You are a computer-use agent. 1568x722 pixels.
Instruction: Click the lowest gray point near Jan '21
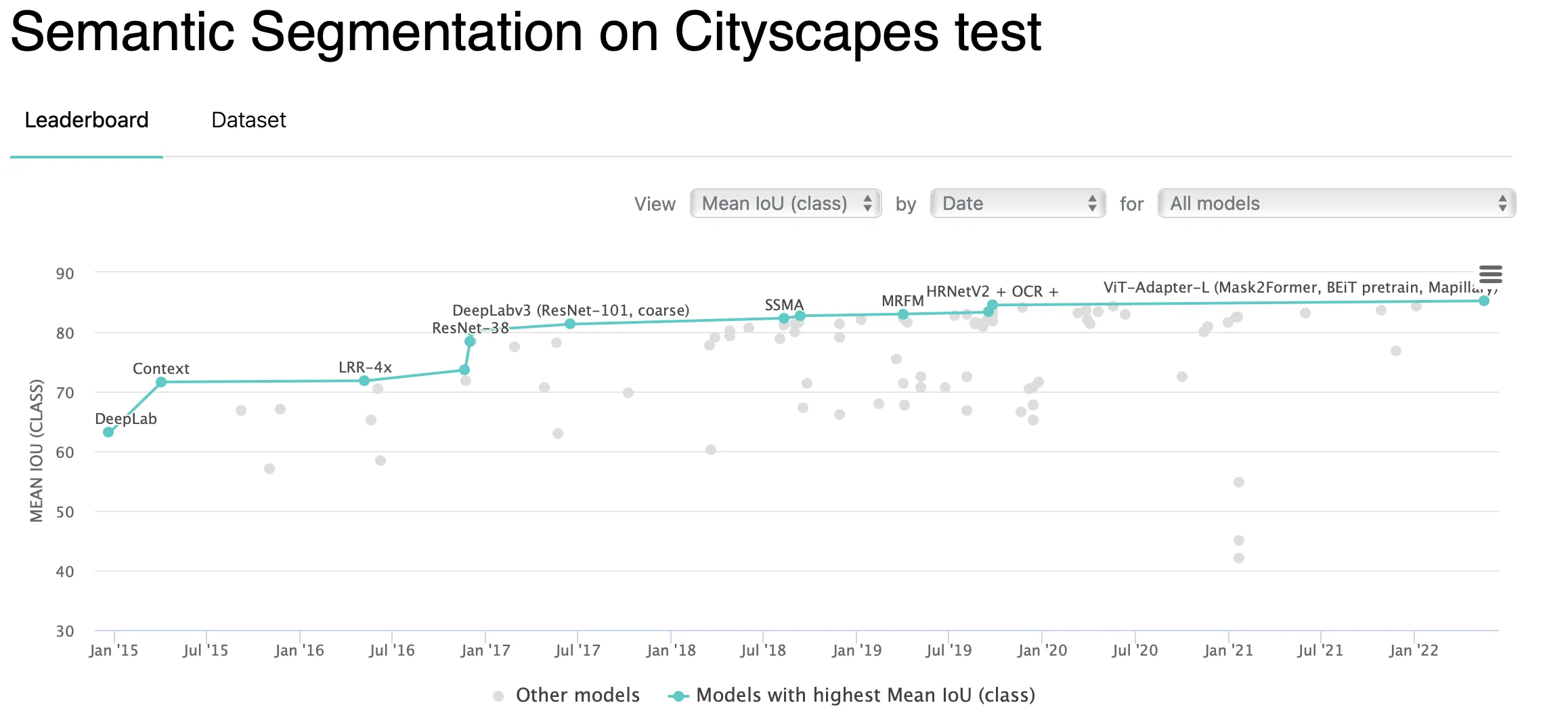[x=1239, y=558]
